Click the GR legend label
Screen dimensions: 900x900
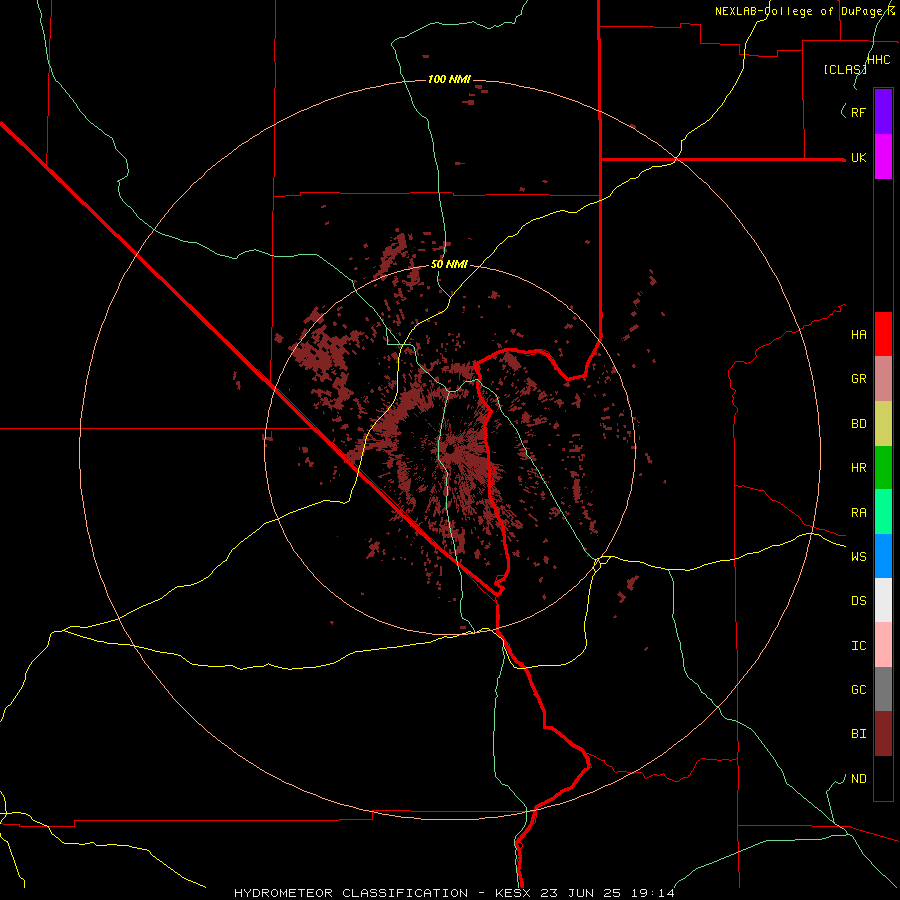tap(859, 379)
